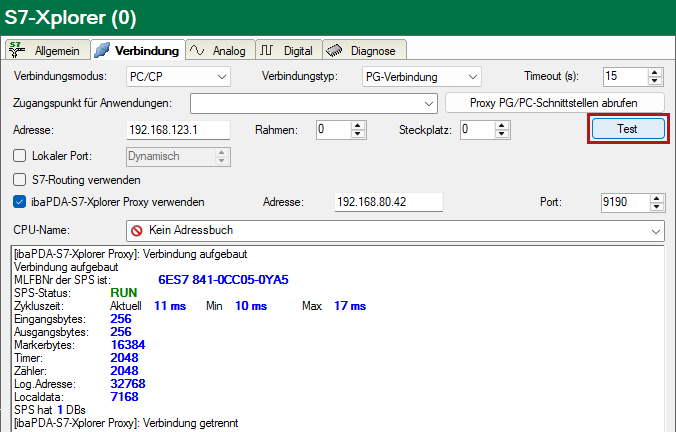
Task: Click Proxy PG/PC-Schnittstellen abrufen button
Action: click(x=554, y=103)
